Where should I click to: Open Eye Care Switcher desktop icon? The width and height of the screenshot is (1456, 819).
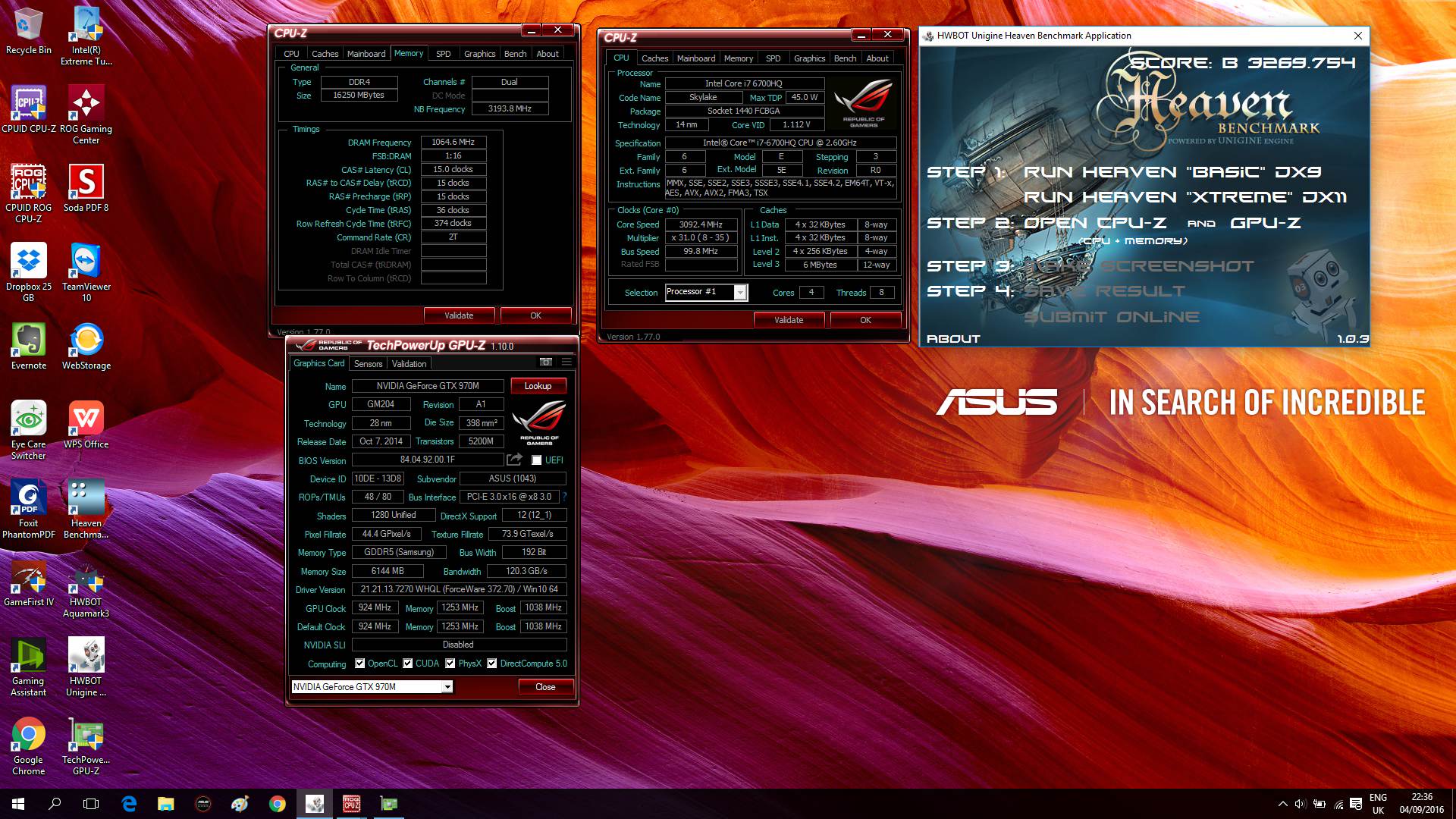(29, 430)
